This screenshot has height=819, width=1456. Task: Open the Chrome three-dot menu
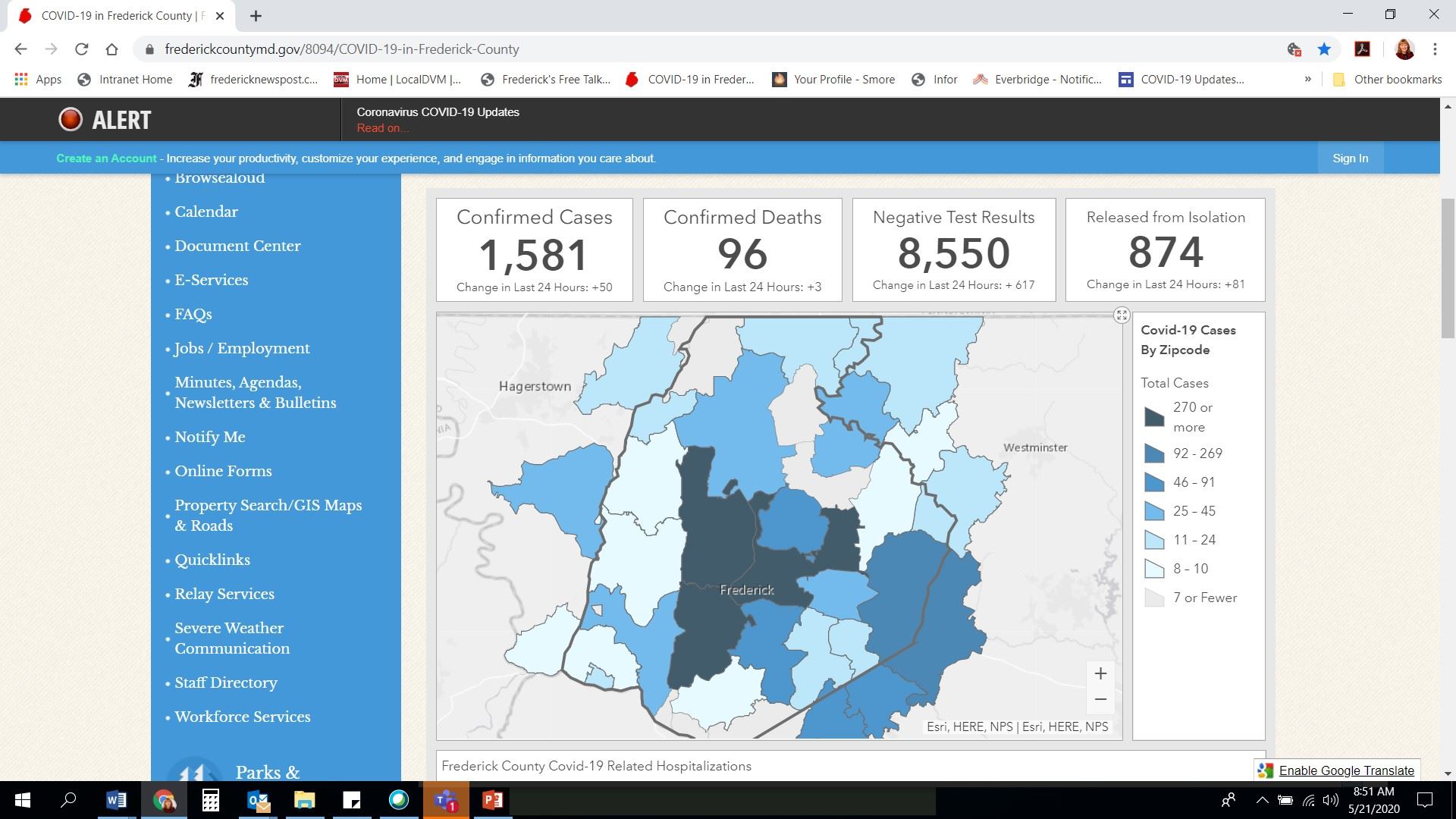[x=1434, y=49]
